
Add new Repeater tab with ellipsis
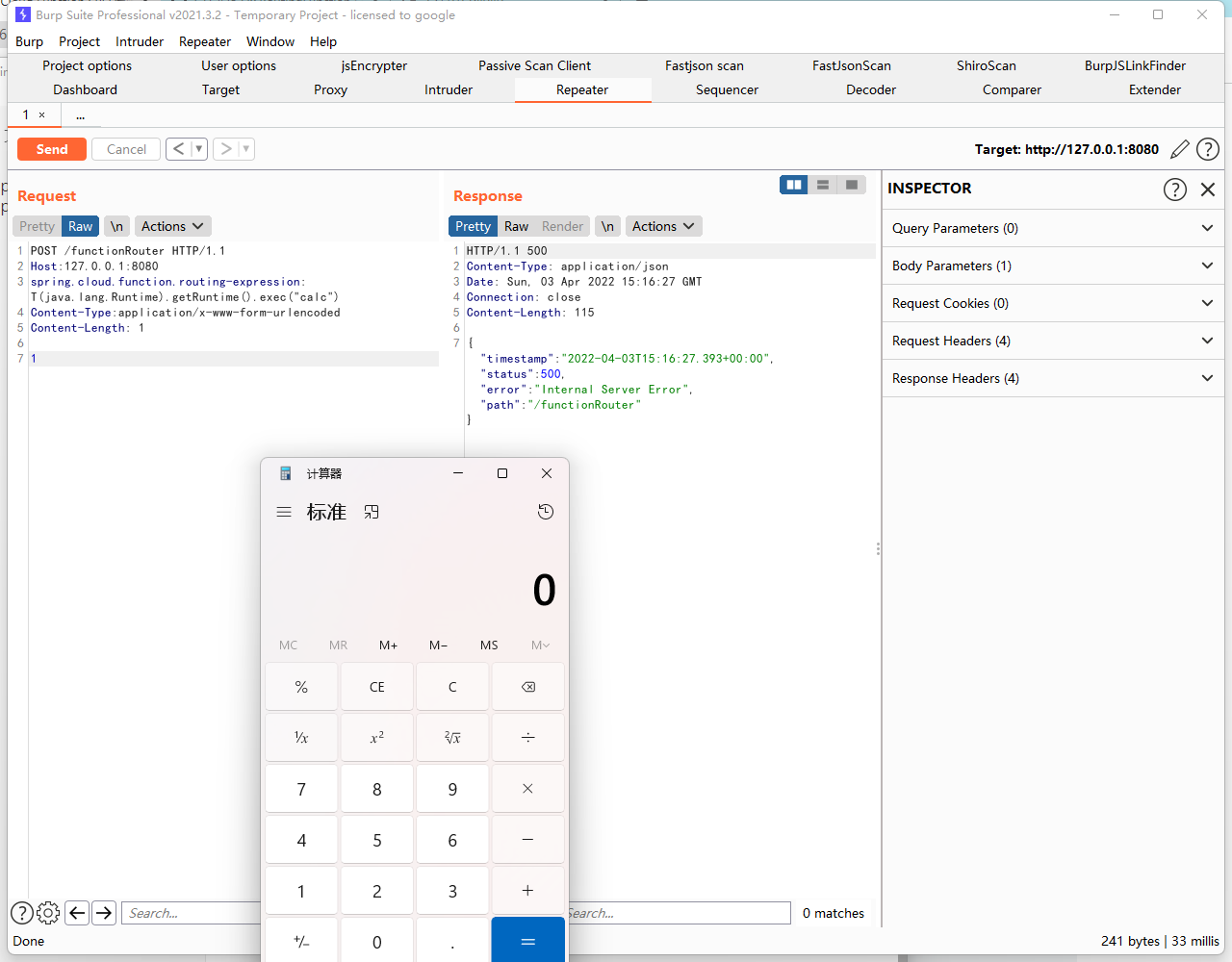(x=80, y=114)
